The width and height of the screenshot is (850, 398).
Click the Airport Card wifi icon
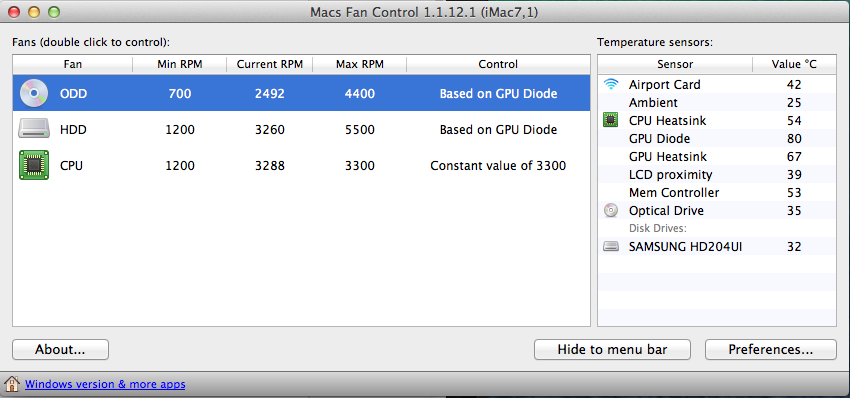(611, 85)
